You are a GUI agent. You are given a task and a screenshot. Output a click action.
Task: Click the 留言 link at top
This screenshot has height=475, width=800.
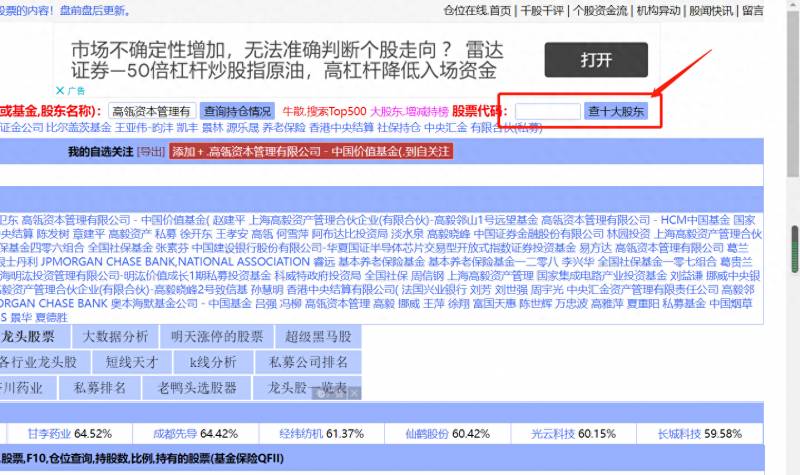click(753, 10)
